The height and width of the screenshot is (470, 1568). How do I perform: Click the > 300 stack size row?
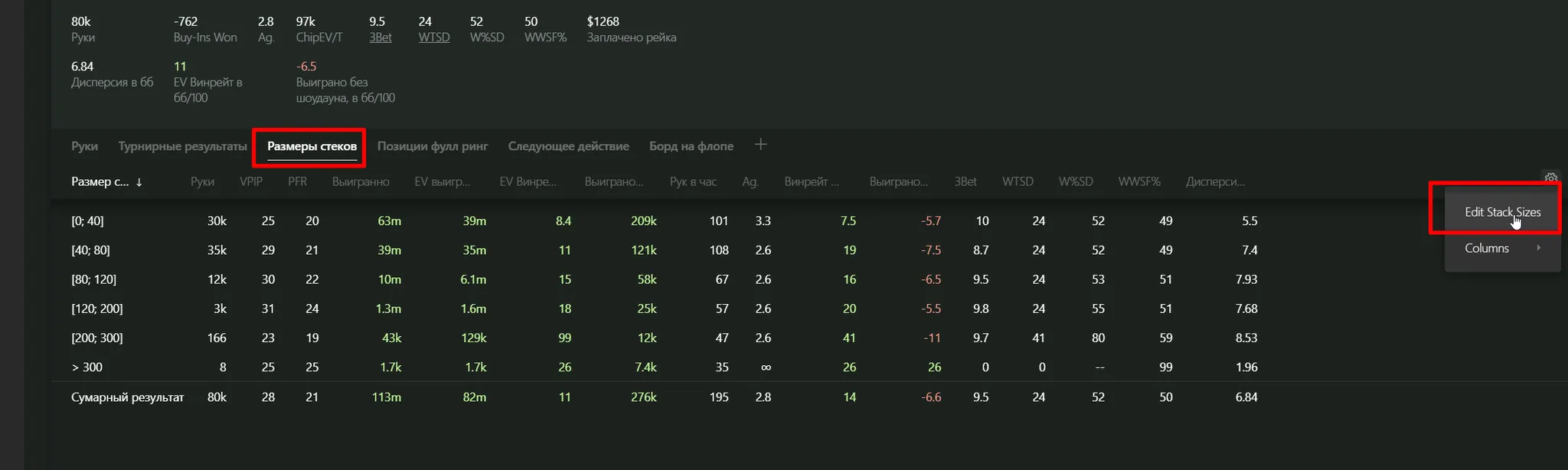pyautogui.click(x=87, y=367)
